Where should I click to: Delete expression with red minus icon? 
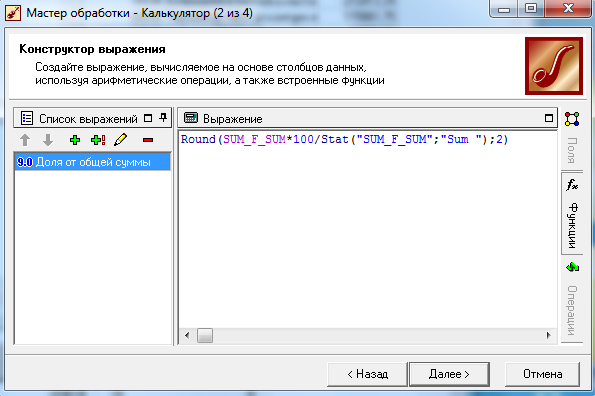148,140
